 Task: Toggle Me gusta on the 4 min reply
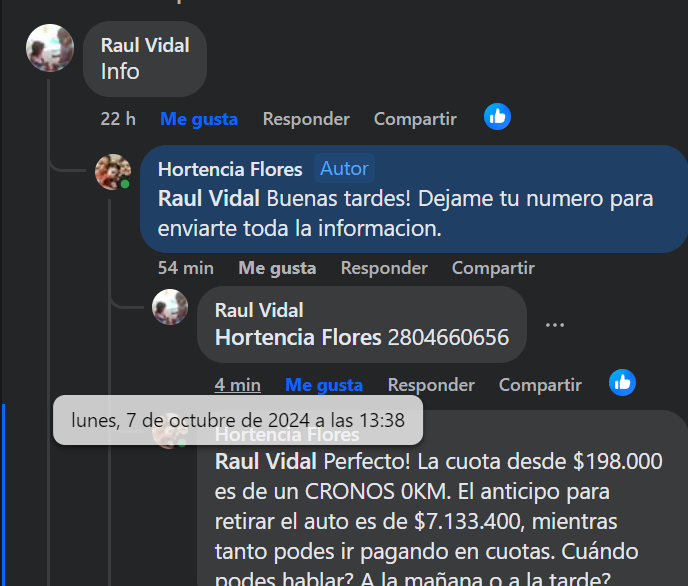[324, 385]
